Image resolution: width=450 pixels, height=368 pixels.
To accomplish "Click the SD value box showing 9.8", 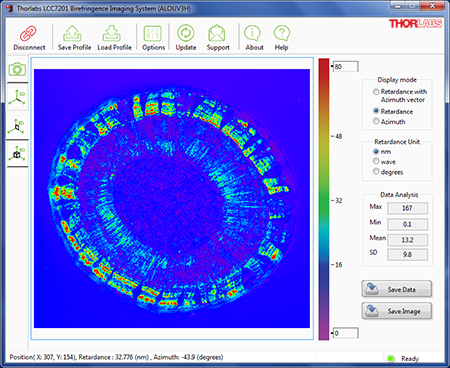I will (407, 255).
